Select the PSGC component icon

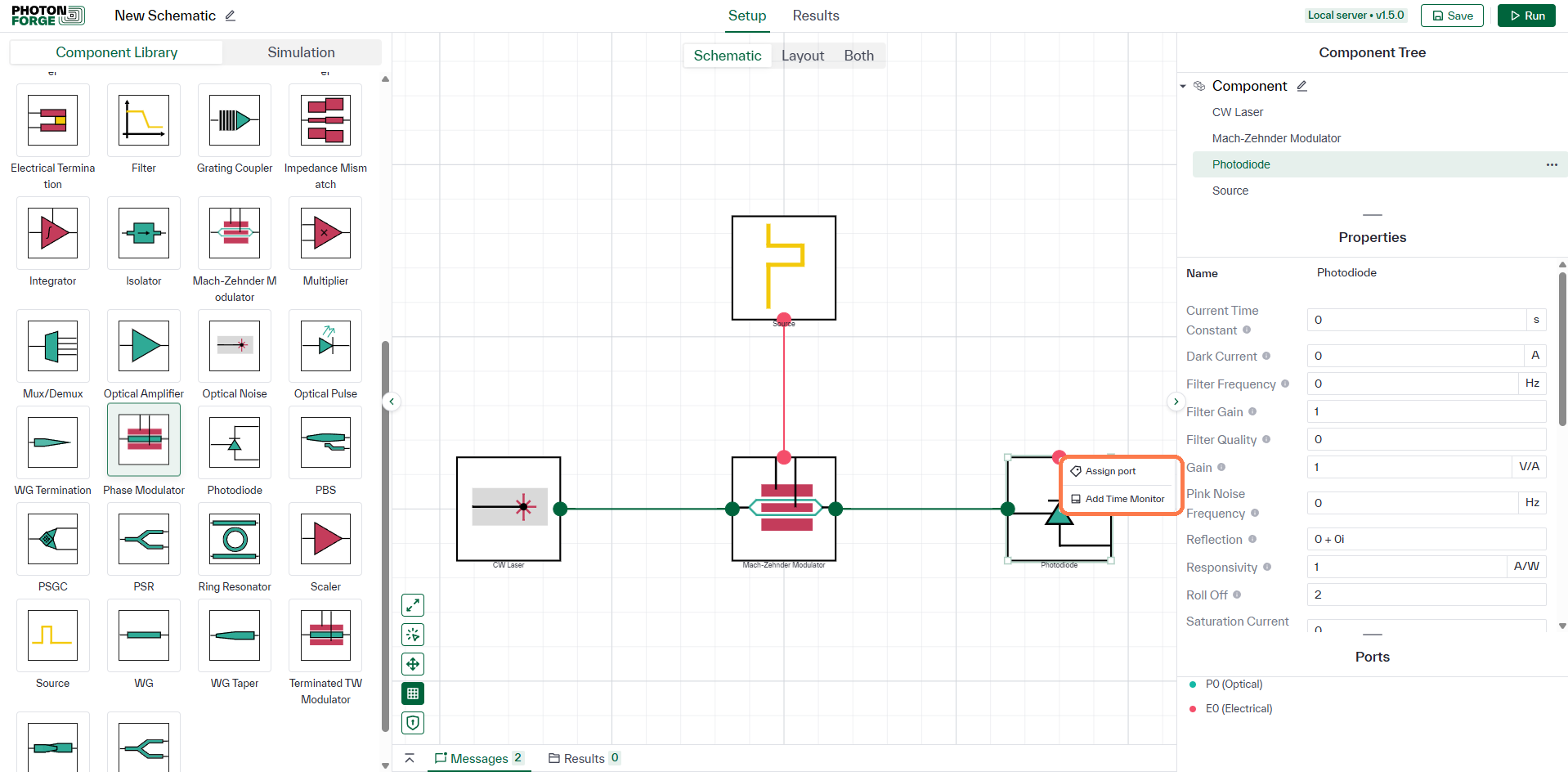click(x=52, y=539)
